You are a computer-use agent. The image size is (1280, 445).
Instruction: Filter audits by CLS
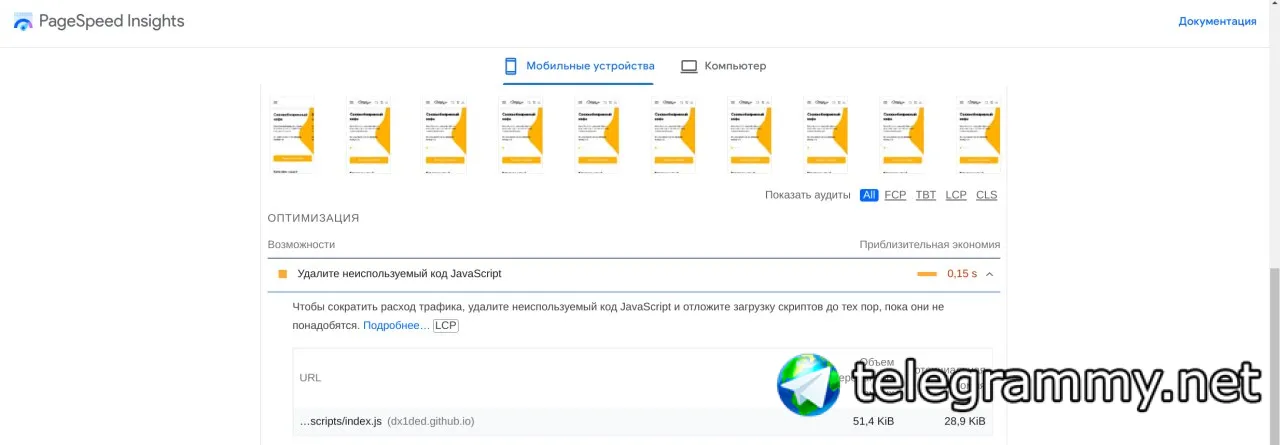pos(986,195)
